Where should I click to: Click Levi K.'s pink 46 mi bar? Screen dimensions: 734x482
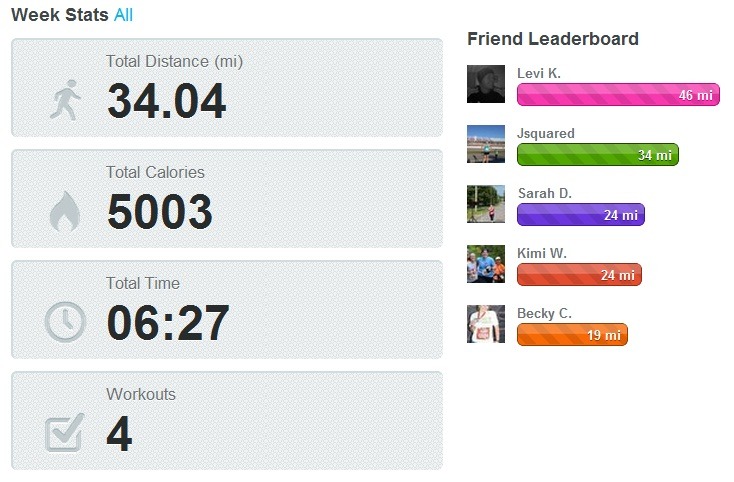[x=618, y=95]
